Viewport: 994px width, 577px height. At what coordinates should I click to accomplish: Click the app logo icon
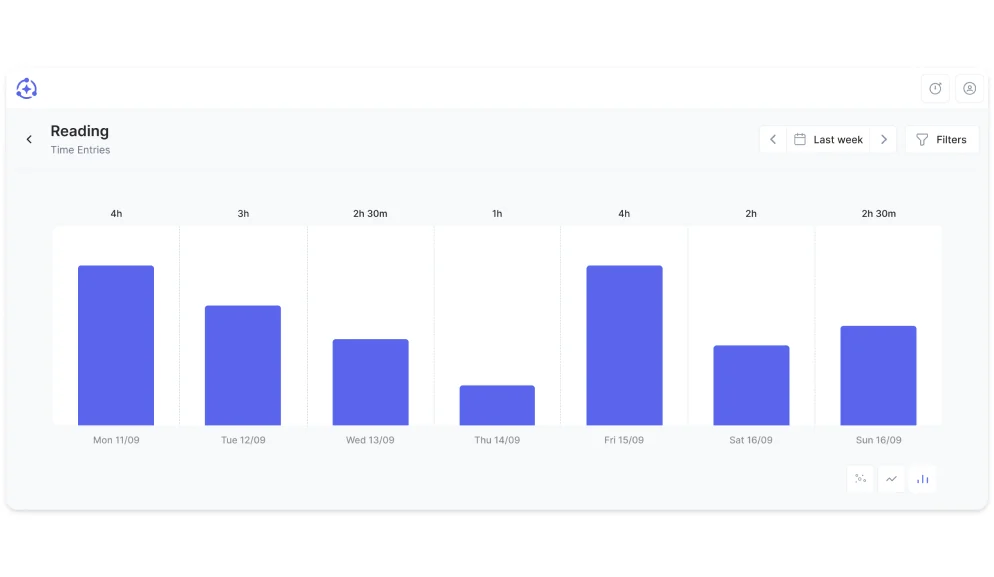[x=27, y=89]
